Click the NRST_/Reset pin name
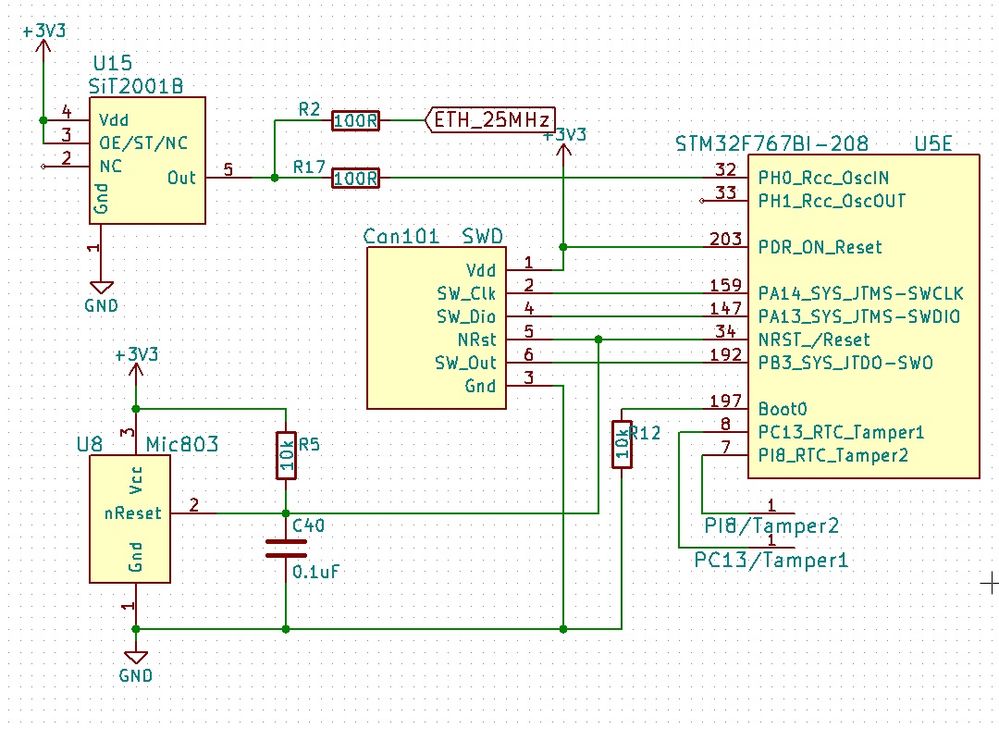Image resolution: width=999 pixels, height=729 pixels. tap(814, 340)
